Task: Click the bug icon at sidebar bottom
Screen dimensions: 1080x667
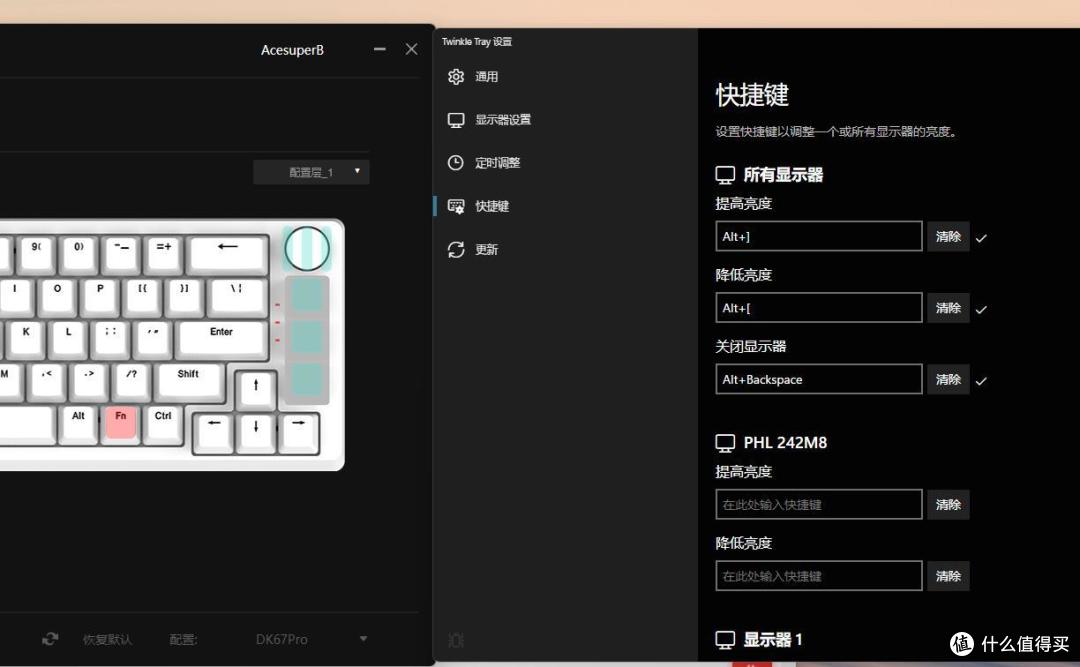Action: 455,640
